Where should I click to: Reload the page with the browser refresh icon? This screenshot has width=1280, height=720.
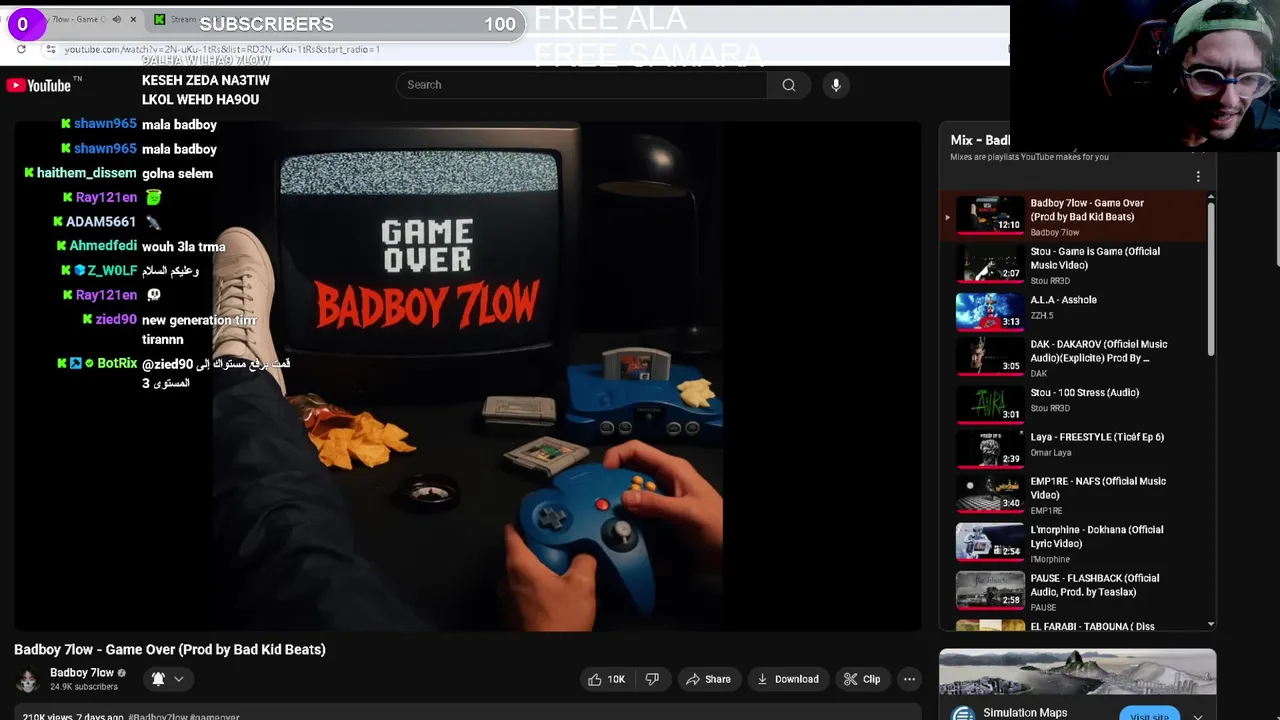click(x=21, y=49)
